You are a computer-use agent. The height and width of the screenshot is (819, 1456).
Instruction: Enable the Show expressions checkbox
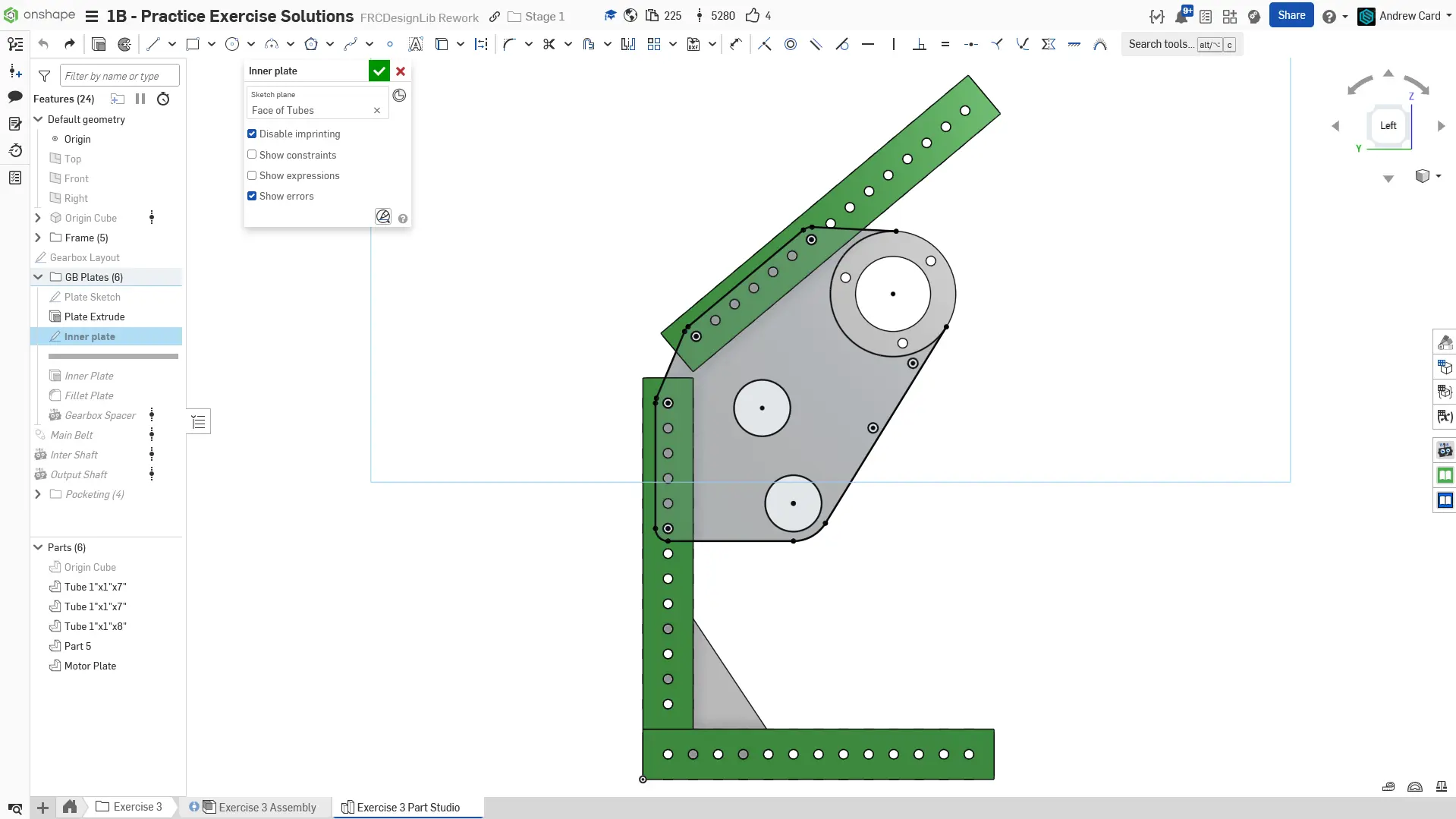pos(252,175)
